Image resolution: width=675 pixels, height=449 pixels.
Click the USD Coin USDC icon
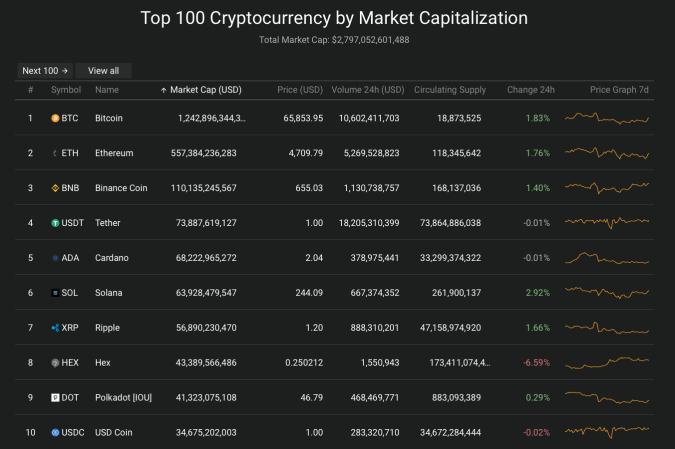pyautogui.click(x=55, y=433)
